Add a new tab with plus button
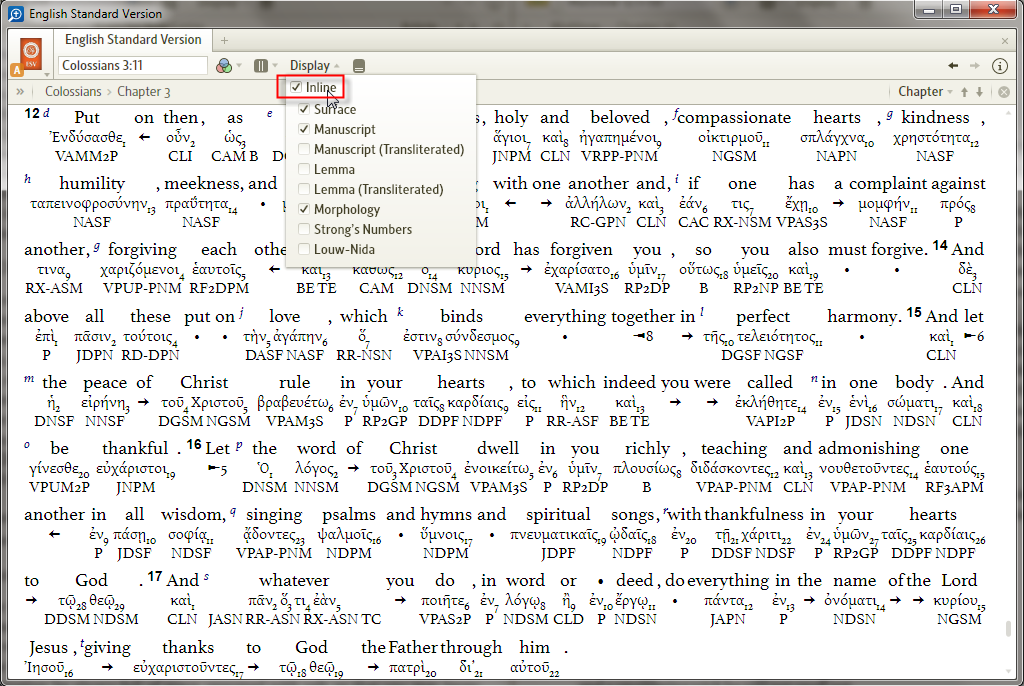The width and height of the screenshot is (1024, 686). [224, 41]
